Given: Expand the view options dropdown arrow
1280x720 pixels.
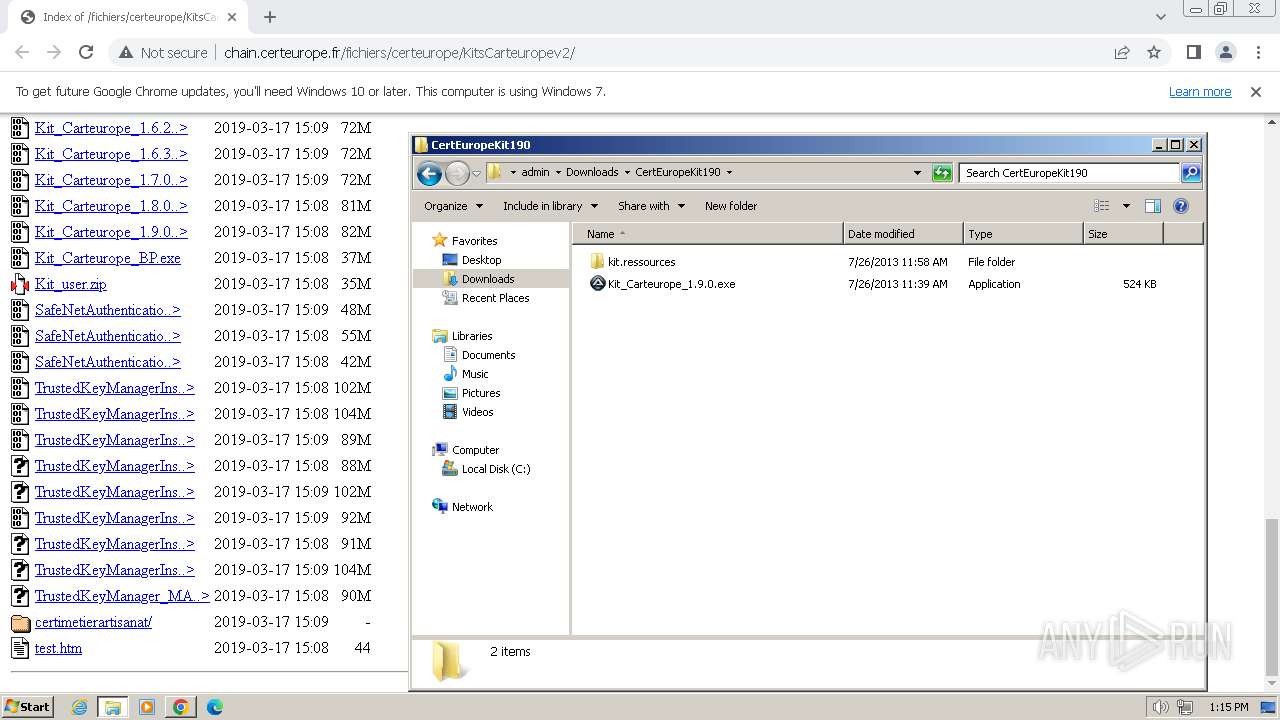Looking at the screenshot, I should pyautogui.click(x=1126, y=206).
